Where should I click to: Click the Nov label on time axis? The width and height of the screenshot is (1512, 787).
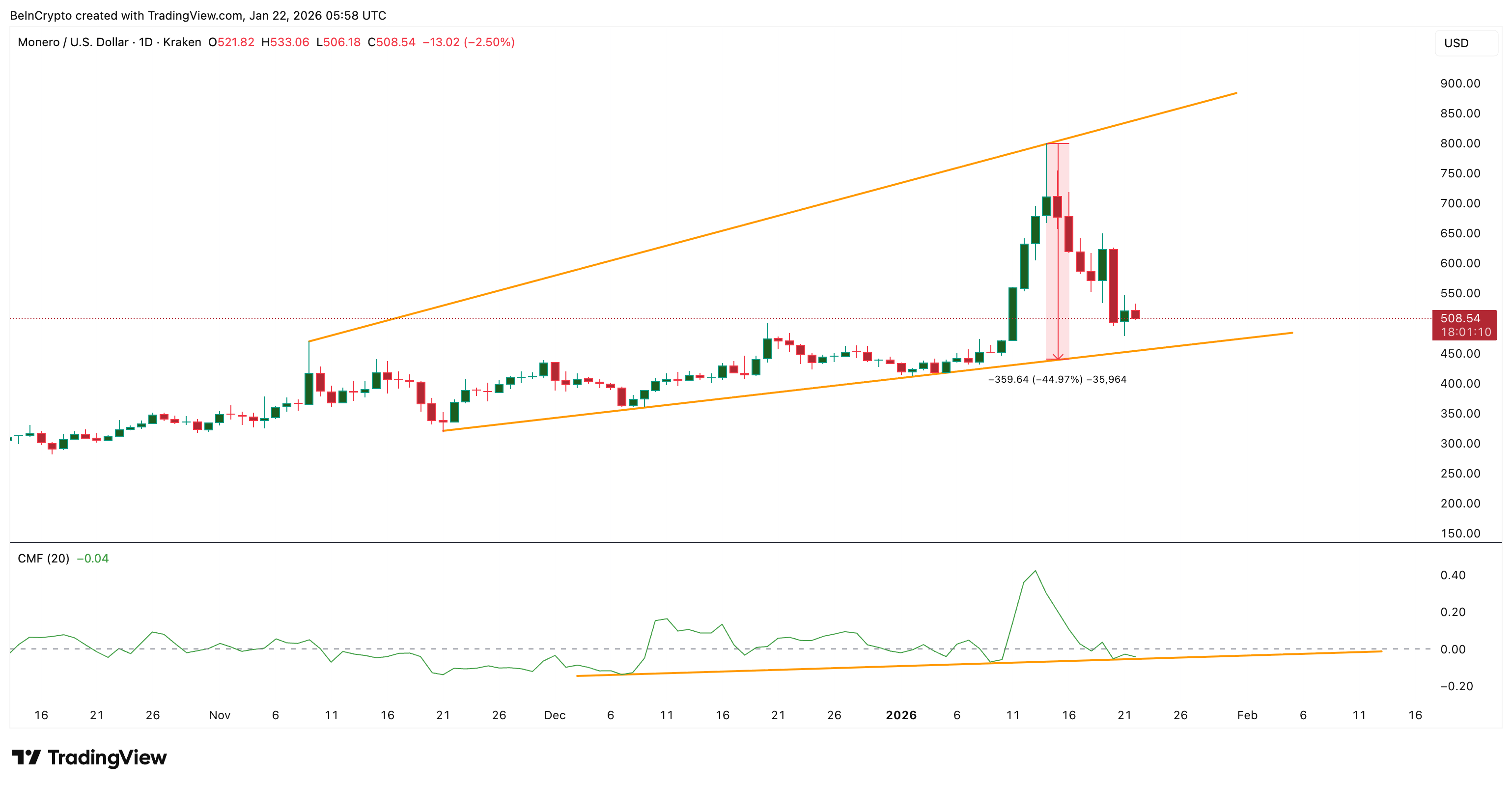pos(220,715)
